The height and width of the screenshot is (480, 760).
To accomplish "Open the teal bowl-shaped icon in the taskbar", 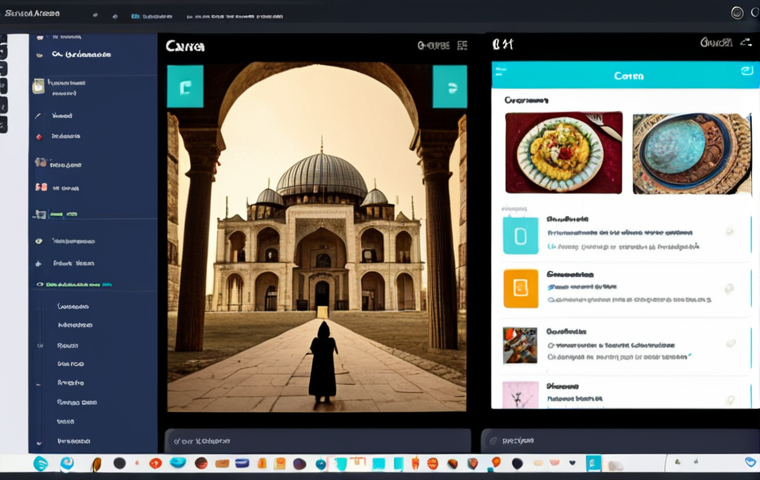I will coord(178,463).
